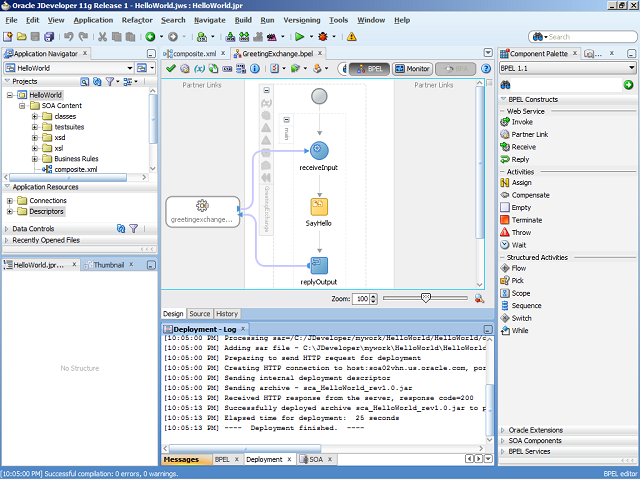Viewport: 640px width, 480px height.
Task: Select the SayHello assign activity icon
Action: 319,206
